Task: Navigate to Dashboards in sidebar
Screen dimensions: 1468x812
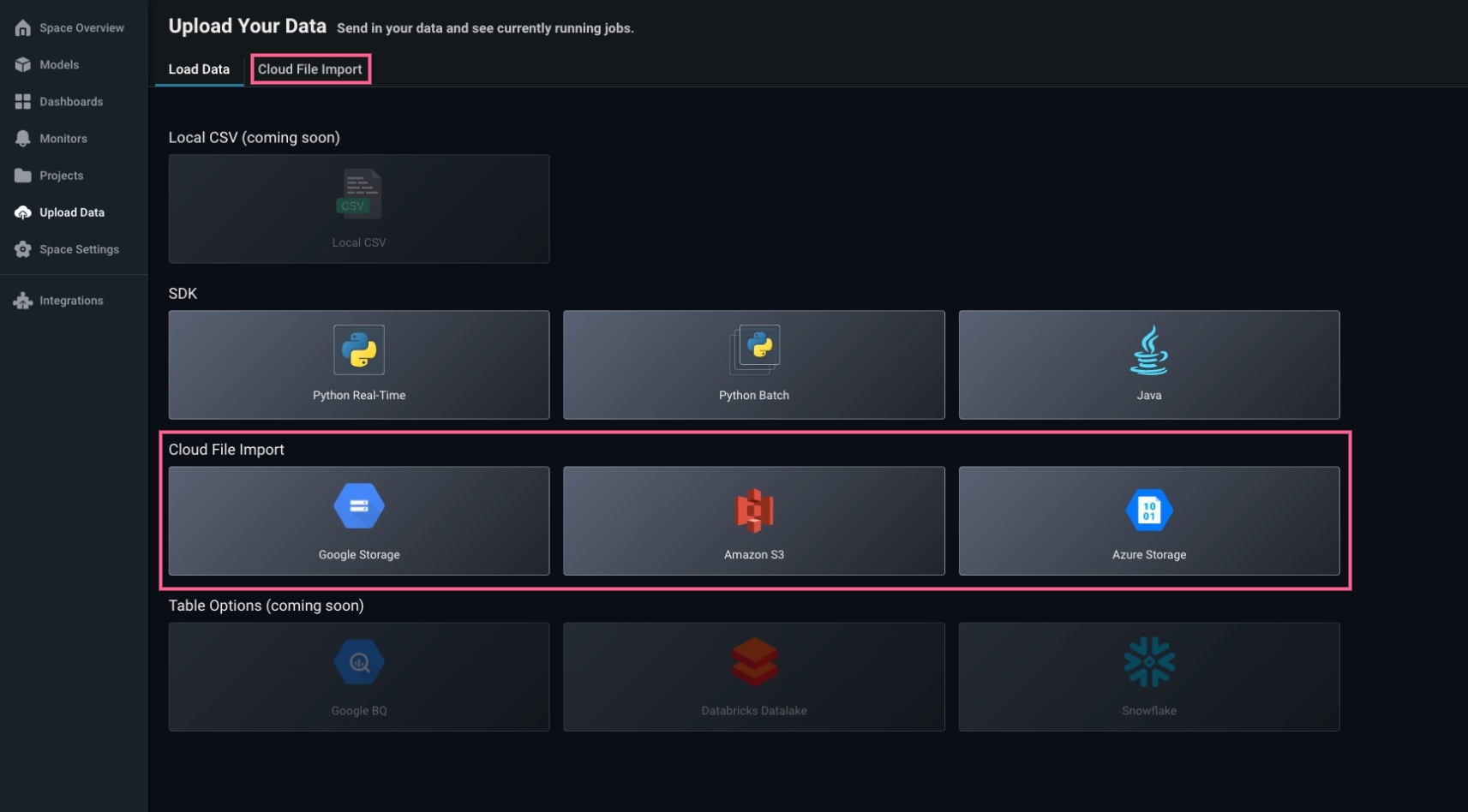Action: 71,102
